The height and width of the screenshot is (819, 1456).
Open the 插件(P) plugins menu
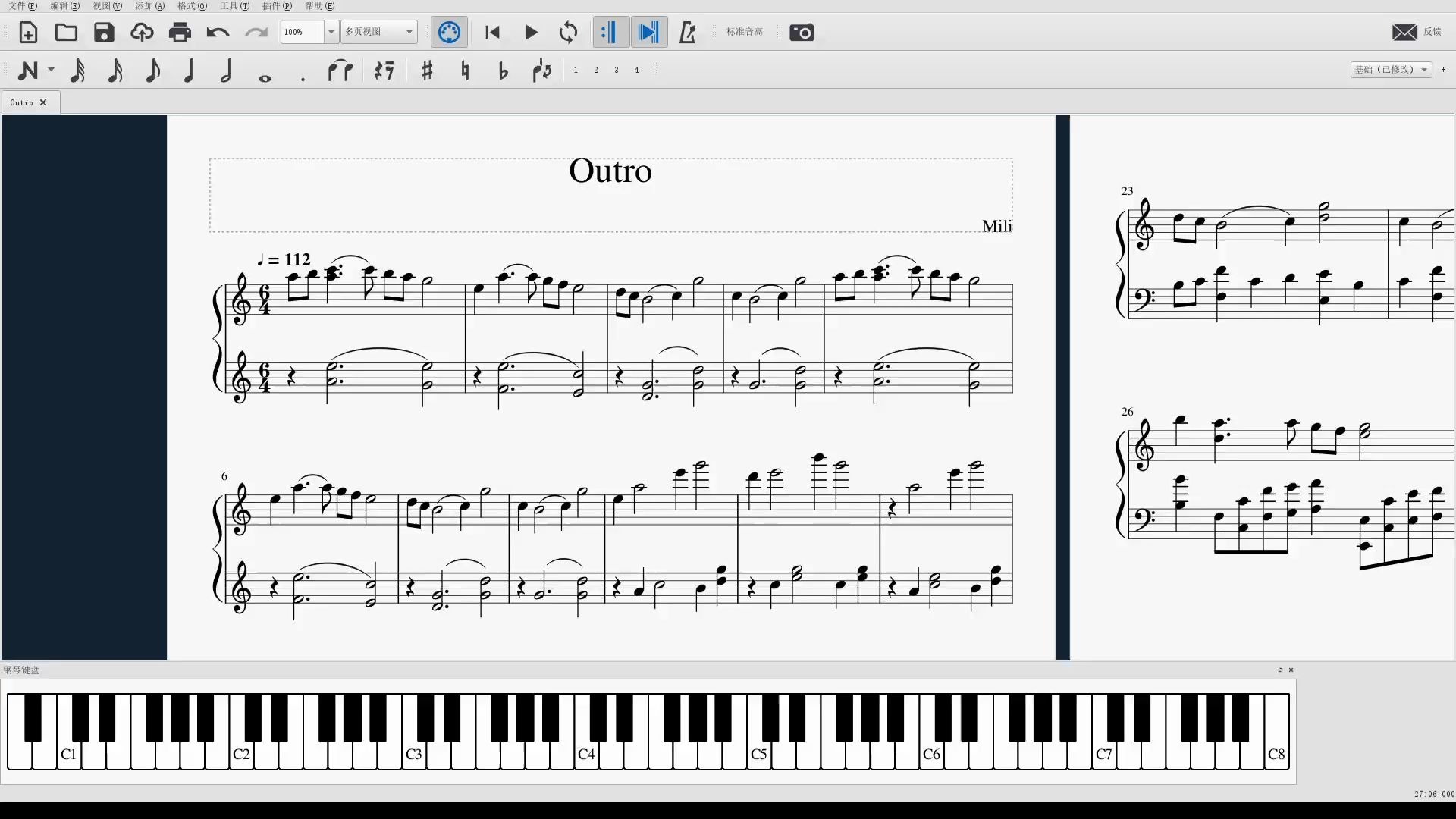coord(277,6)
